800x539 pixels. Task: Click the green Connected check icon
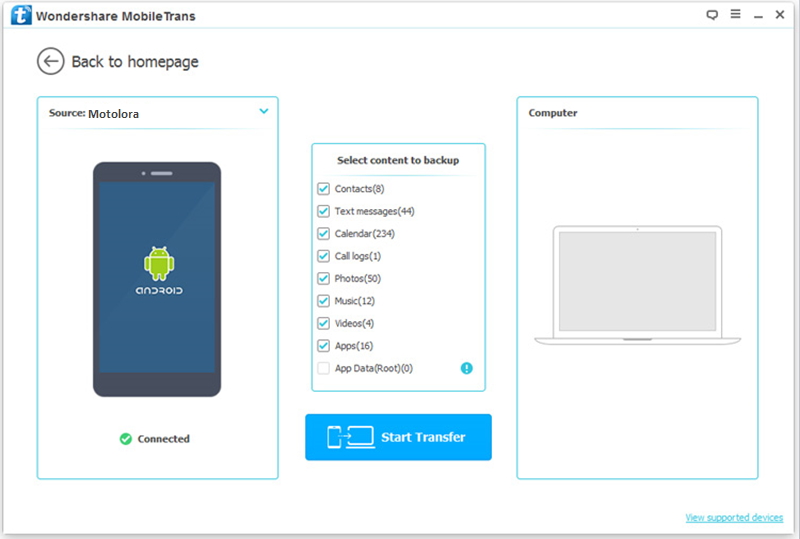pyautogui.click(x=126, y=439)
